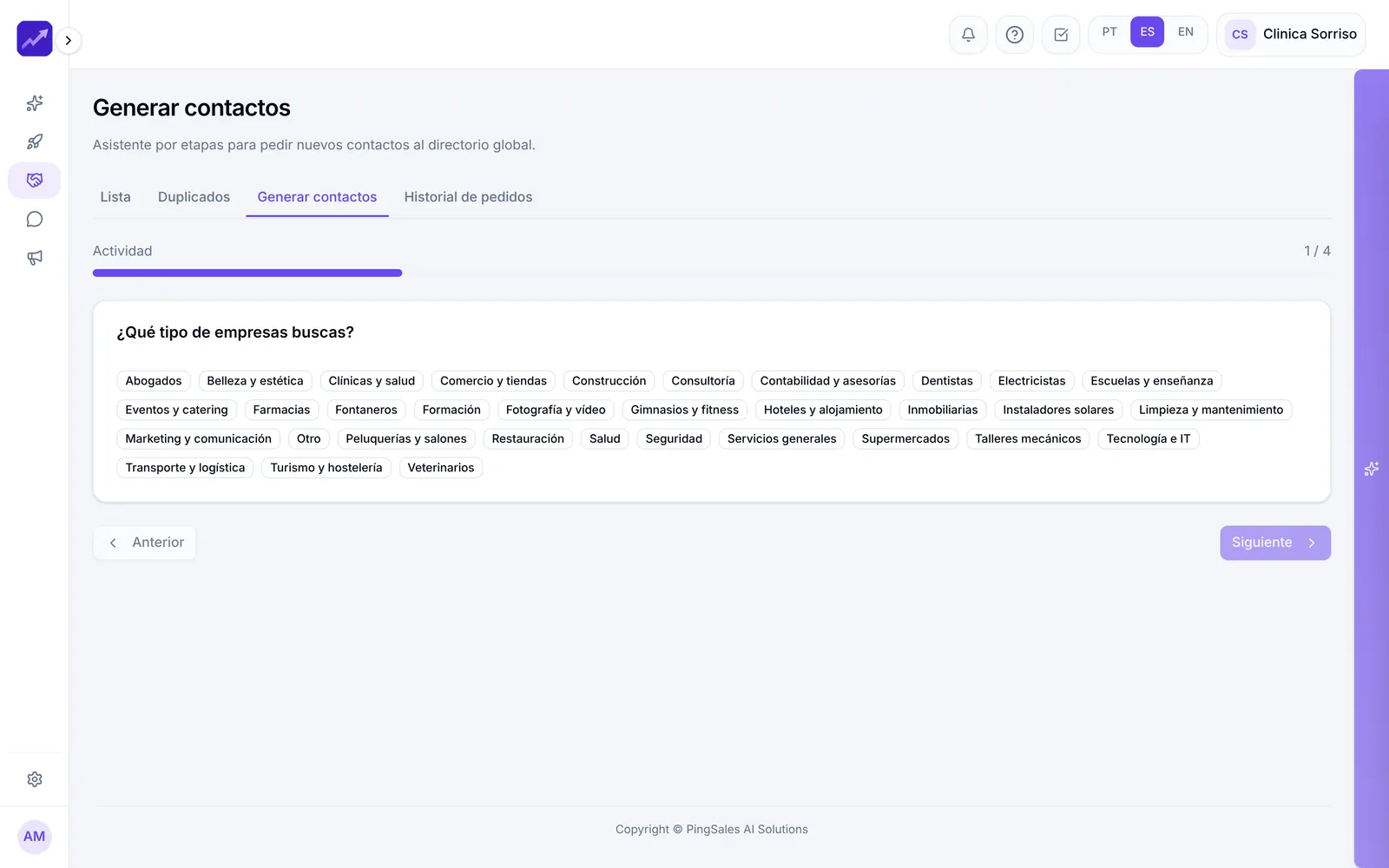Choose Supermercados chip
The width and height of the screenshot is (1389, 868).
point(905,438)
